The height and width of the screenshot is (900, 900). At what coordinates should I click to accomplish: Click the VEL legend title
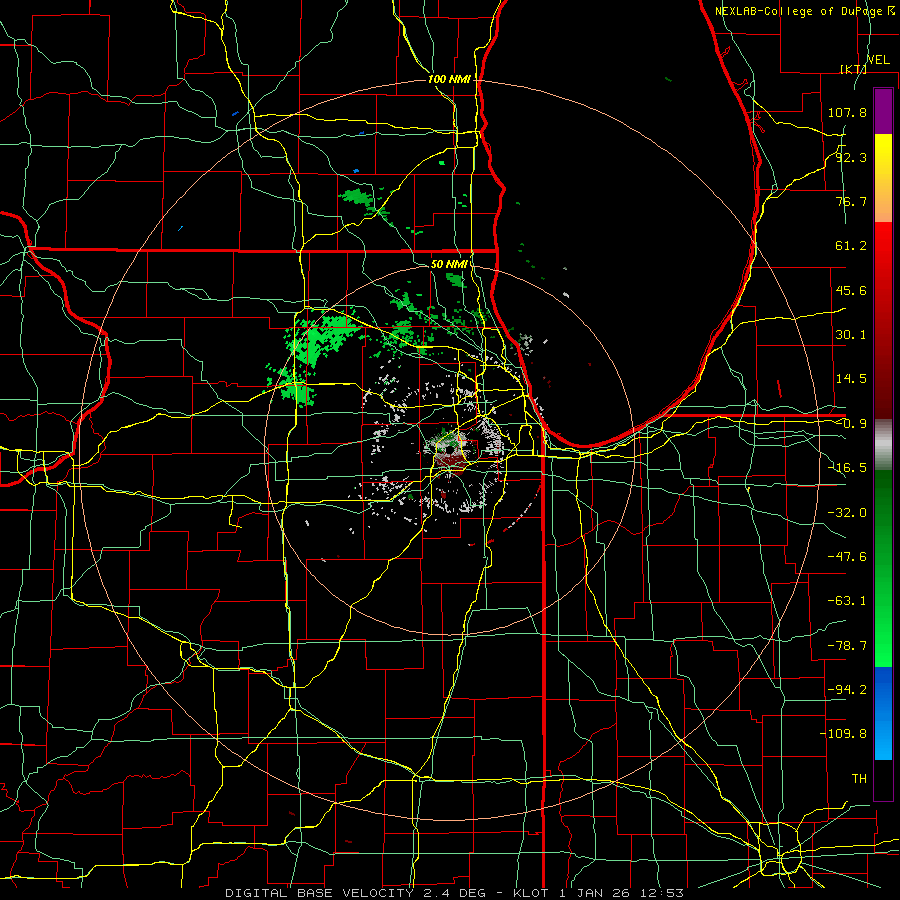878,60
